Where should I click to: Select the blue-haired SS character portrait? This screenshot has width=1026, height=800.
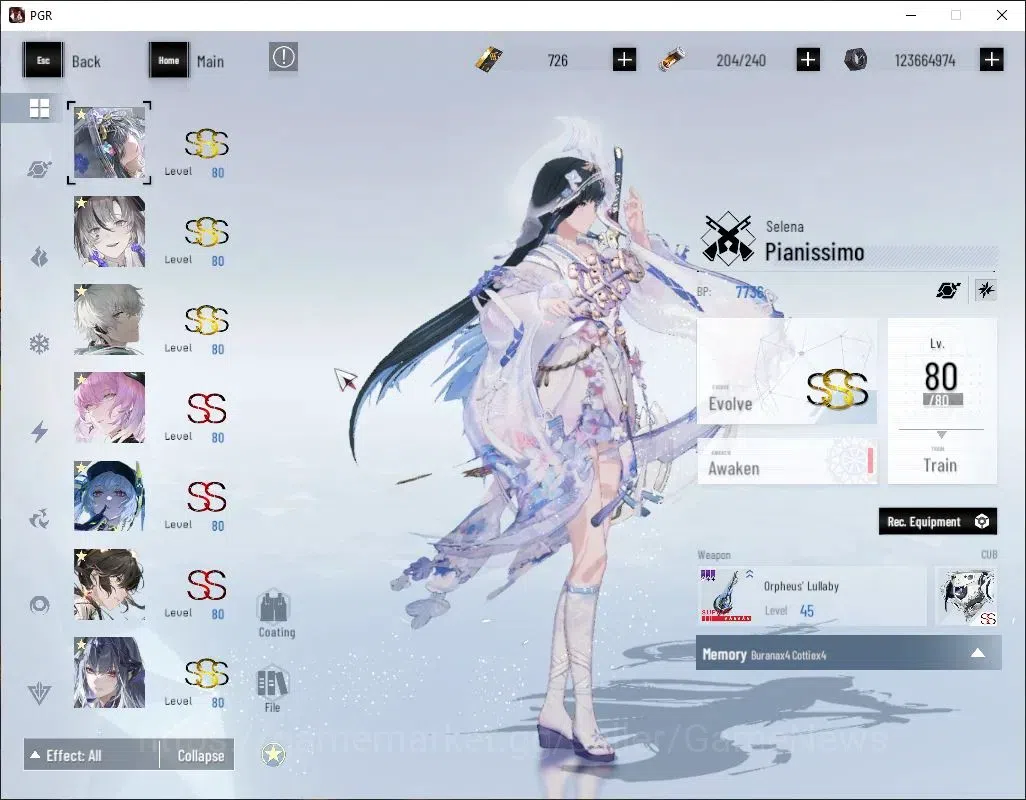(109, 496)
